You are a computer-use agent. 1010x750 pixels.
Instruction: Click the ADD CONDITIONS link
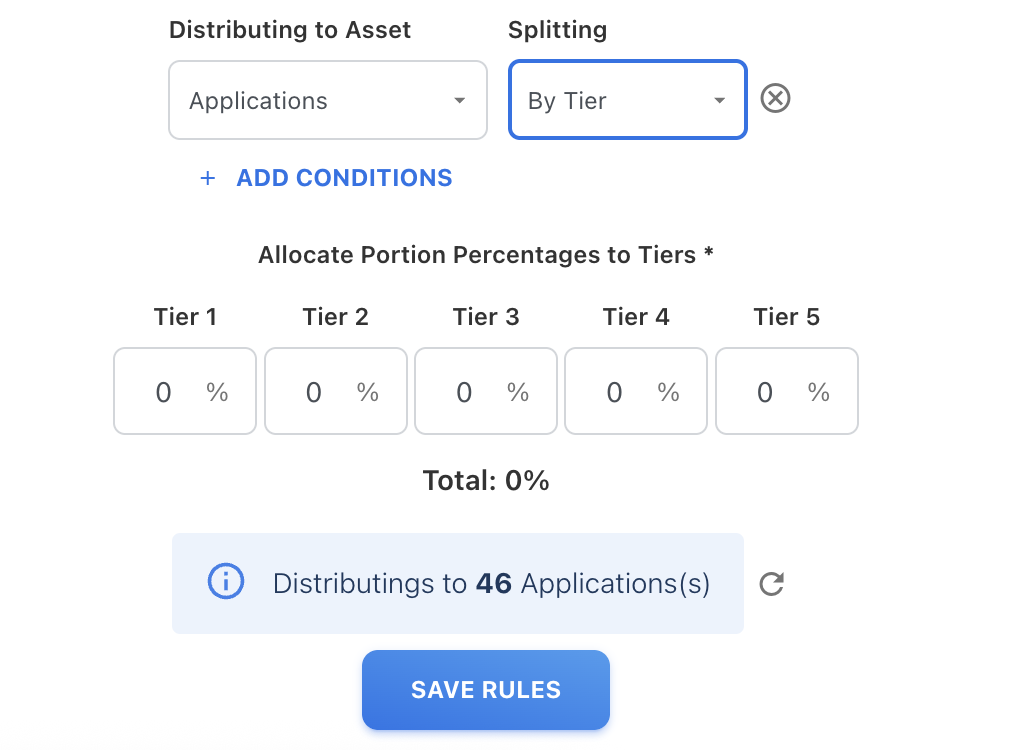344,178
